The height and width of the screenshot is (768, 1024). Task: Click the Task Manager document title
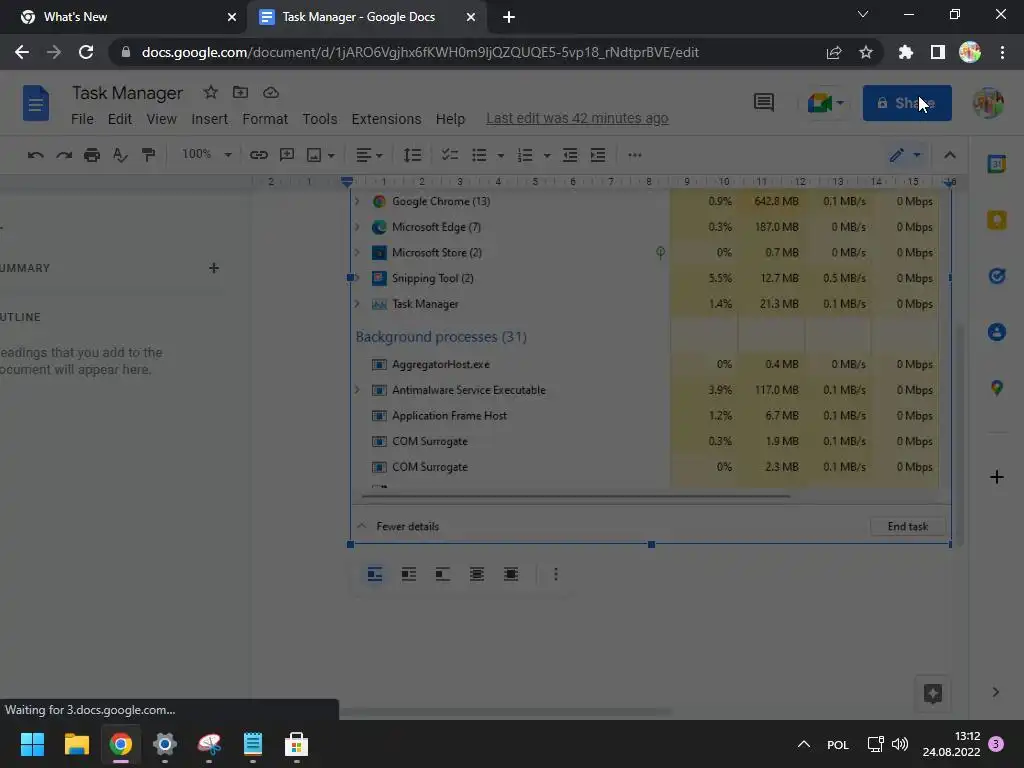click(x=127, y=93)
